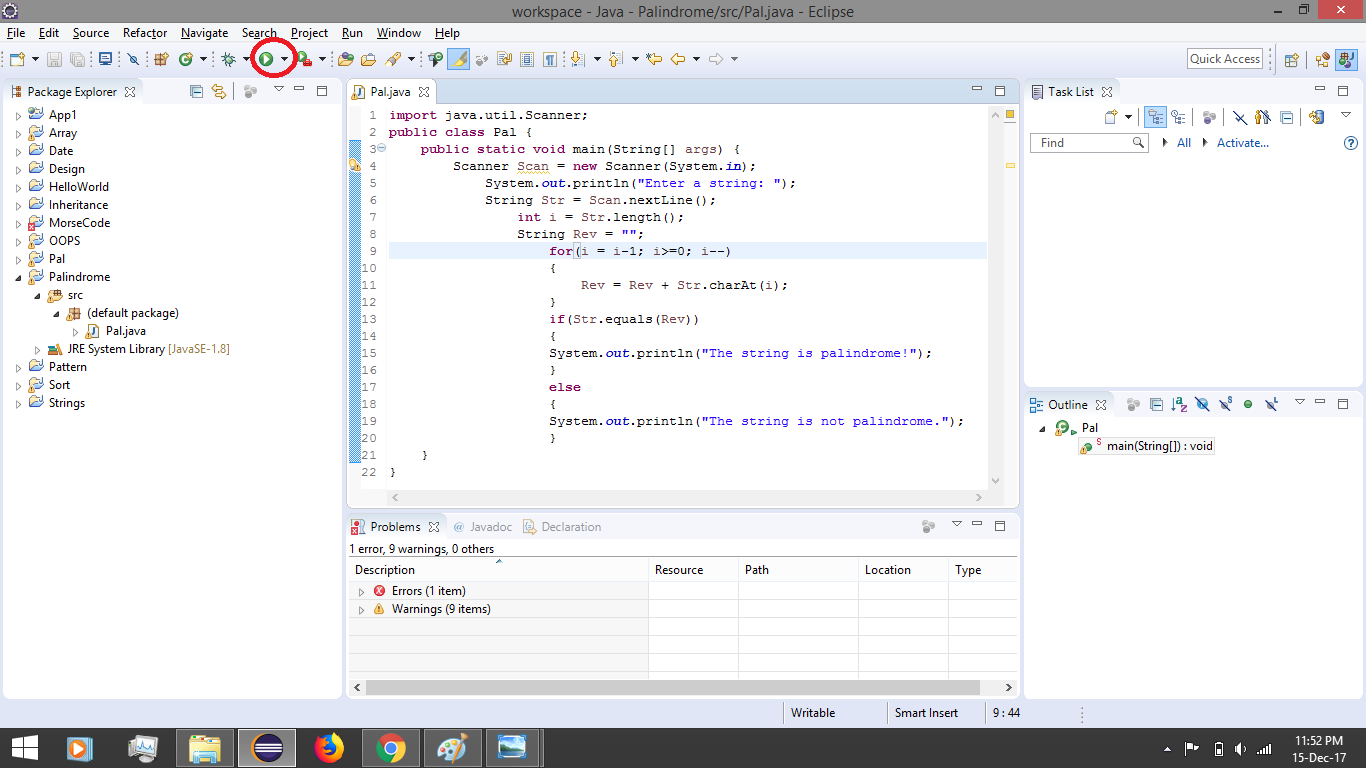The height and width of the screenshot is (768, 1366).
Task: Click the Save All toolbar icon
Action: [77, 59]
